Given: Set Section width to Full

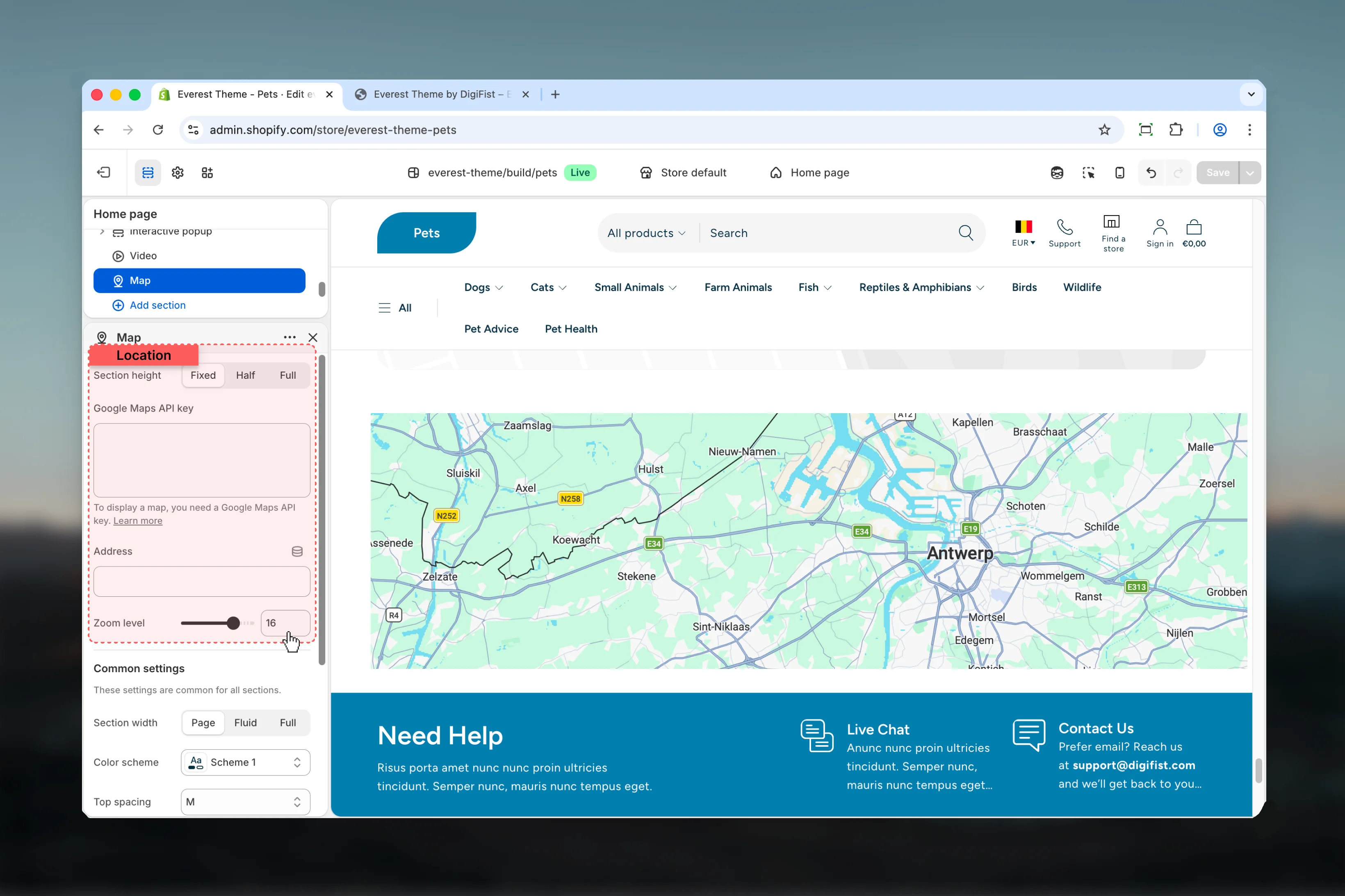Looking at the screenshot, I should 287,723.
